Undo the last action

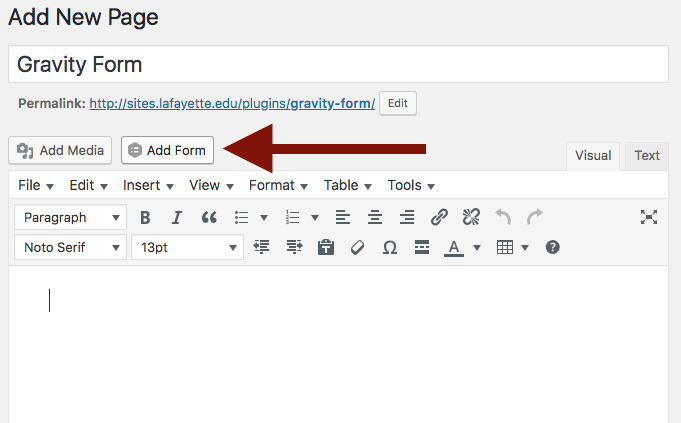[x=503, y=217]
